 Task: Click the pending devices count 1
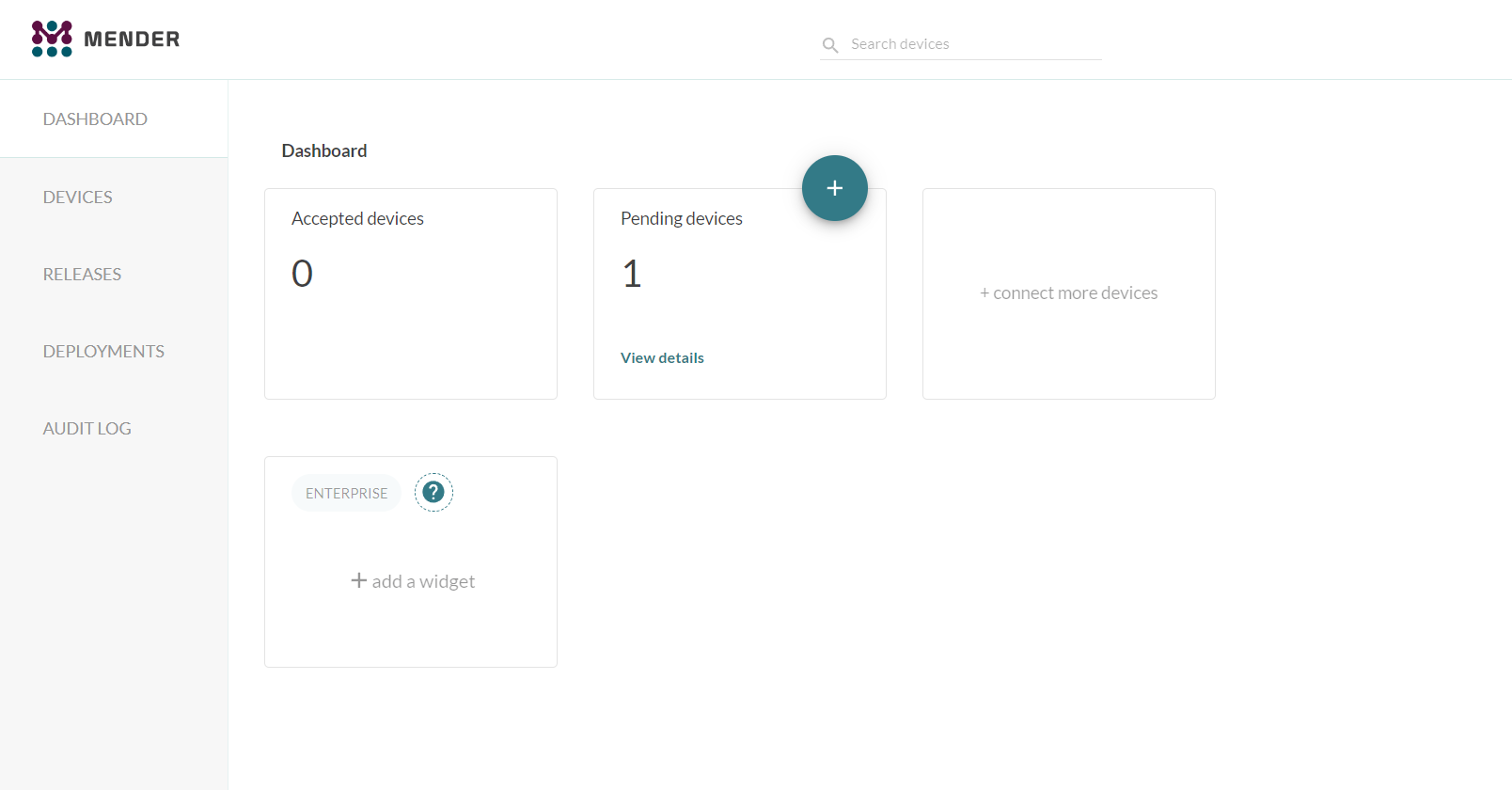tap(632, 274)
